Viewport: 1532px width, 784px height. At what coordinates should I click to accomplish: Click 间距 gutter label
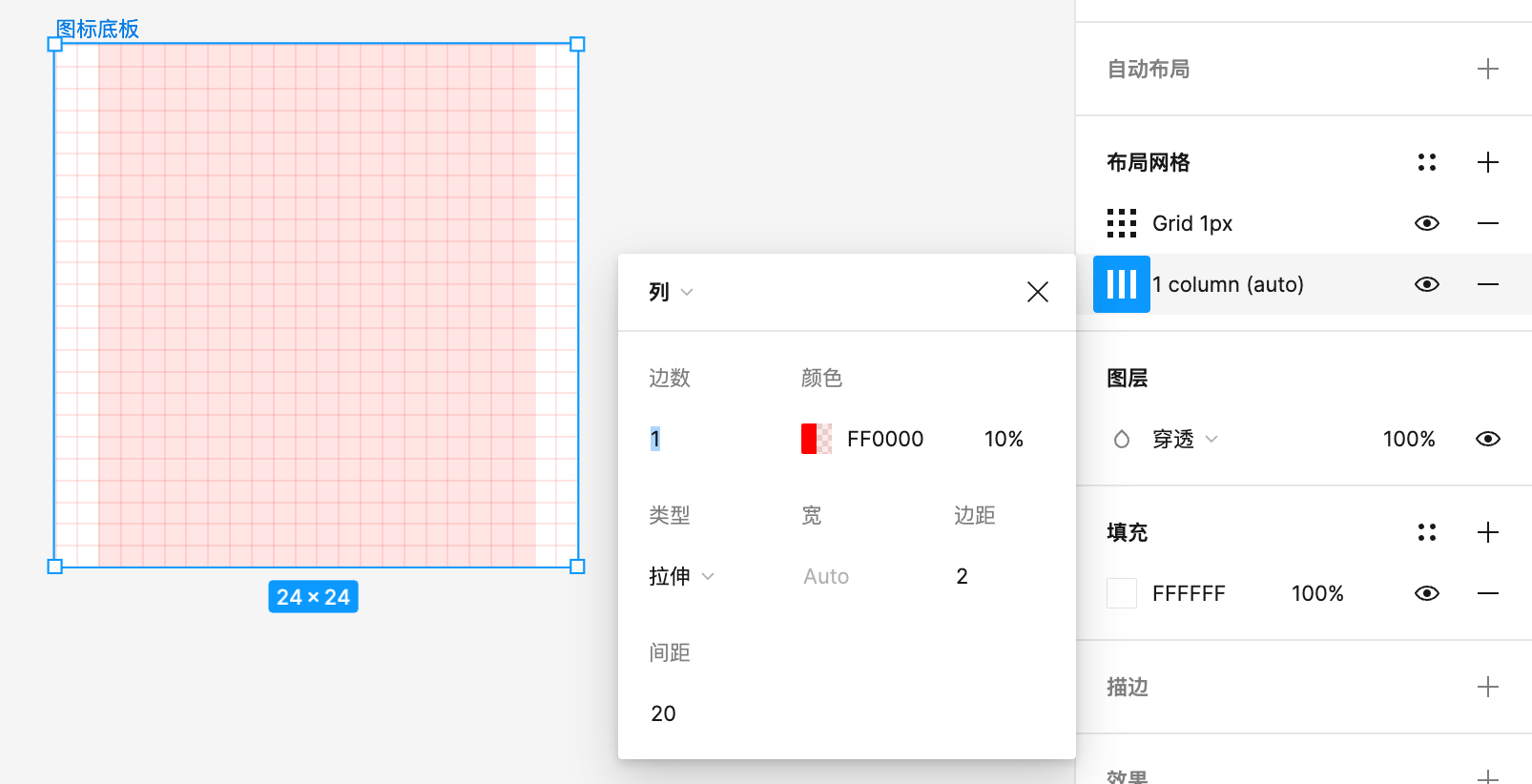pos(670,652)
